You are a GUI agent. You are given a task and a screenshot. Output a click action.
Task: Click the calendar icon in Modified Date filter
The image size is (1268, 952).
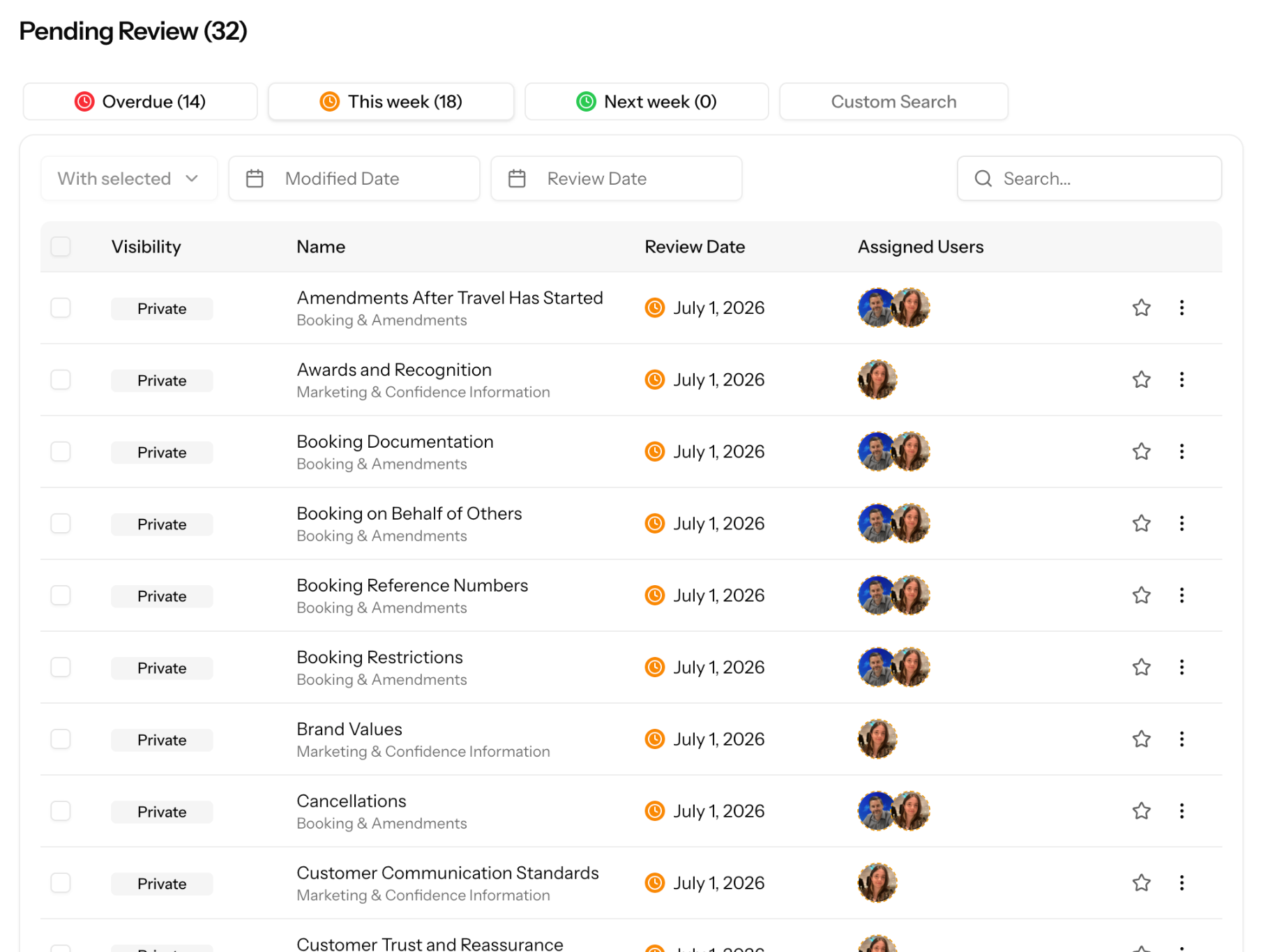pos(255,179)
